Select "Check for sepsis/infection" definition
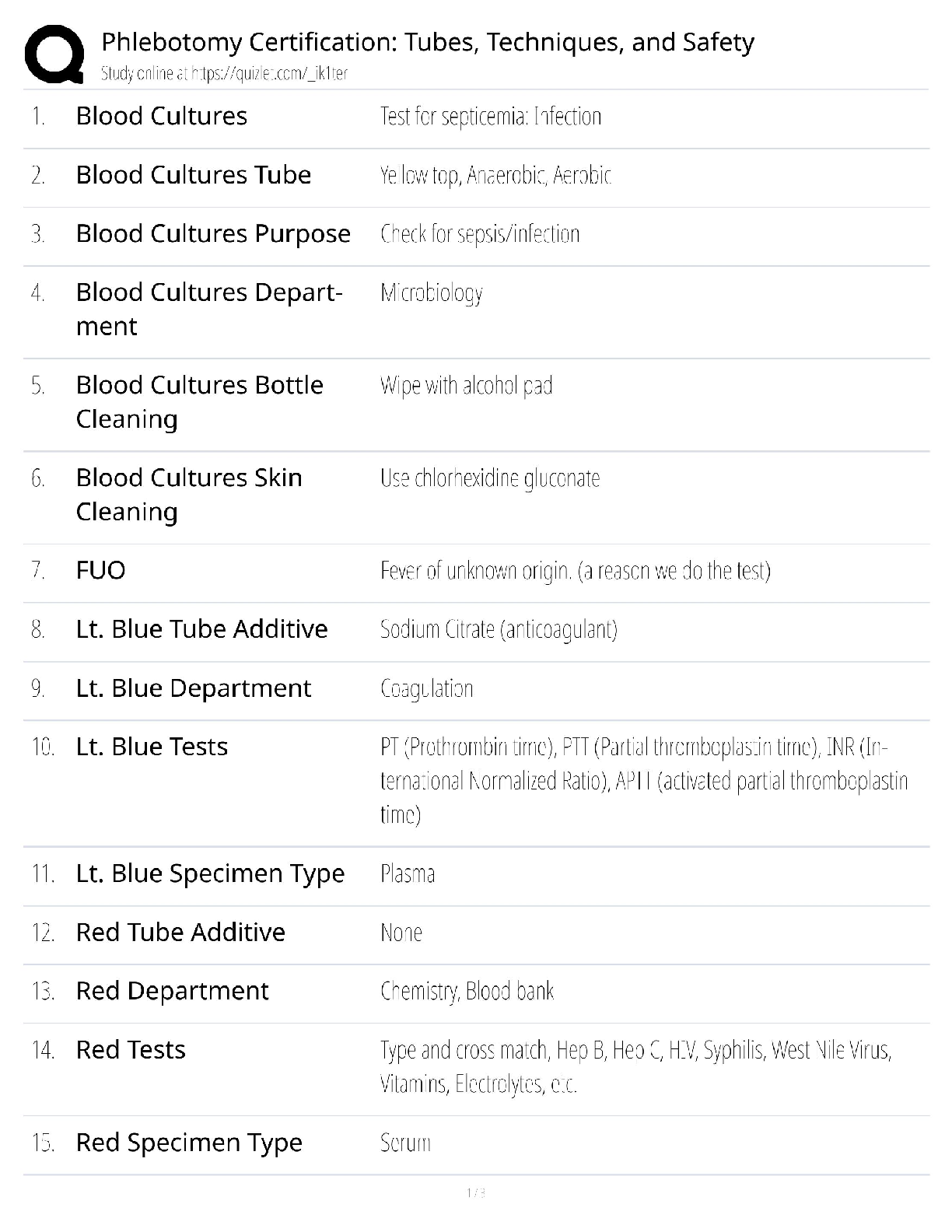This screenshot has width=952, height=1232. 480,234
